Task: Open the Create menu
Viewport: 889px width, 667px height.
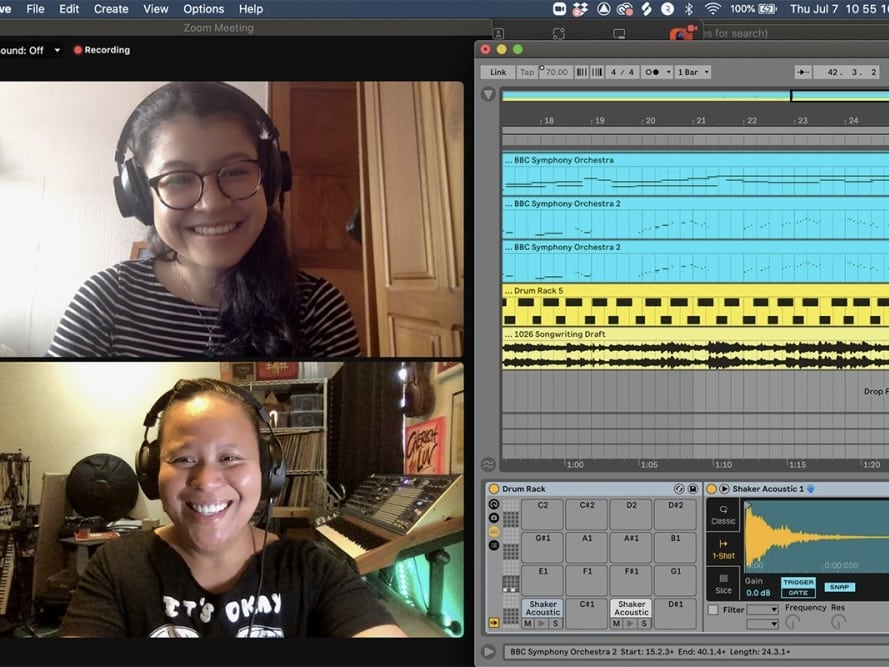Action: click(x=111, y=9)
